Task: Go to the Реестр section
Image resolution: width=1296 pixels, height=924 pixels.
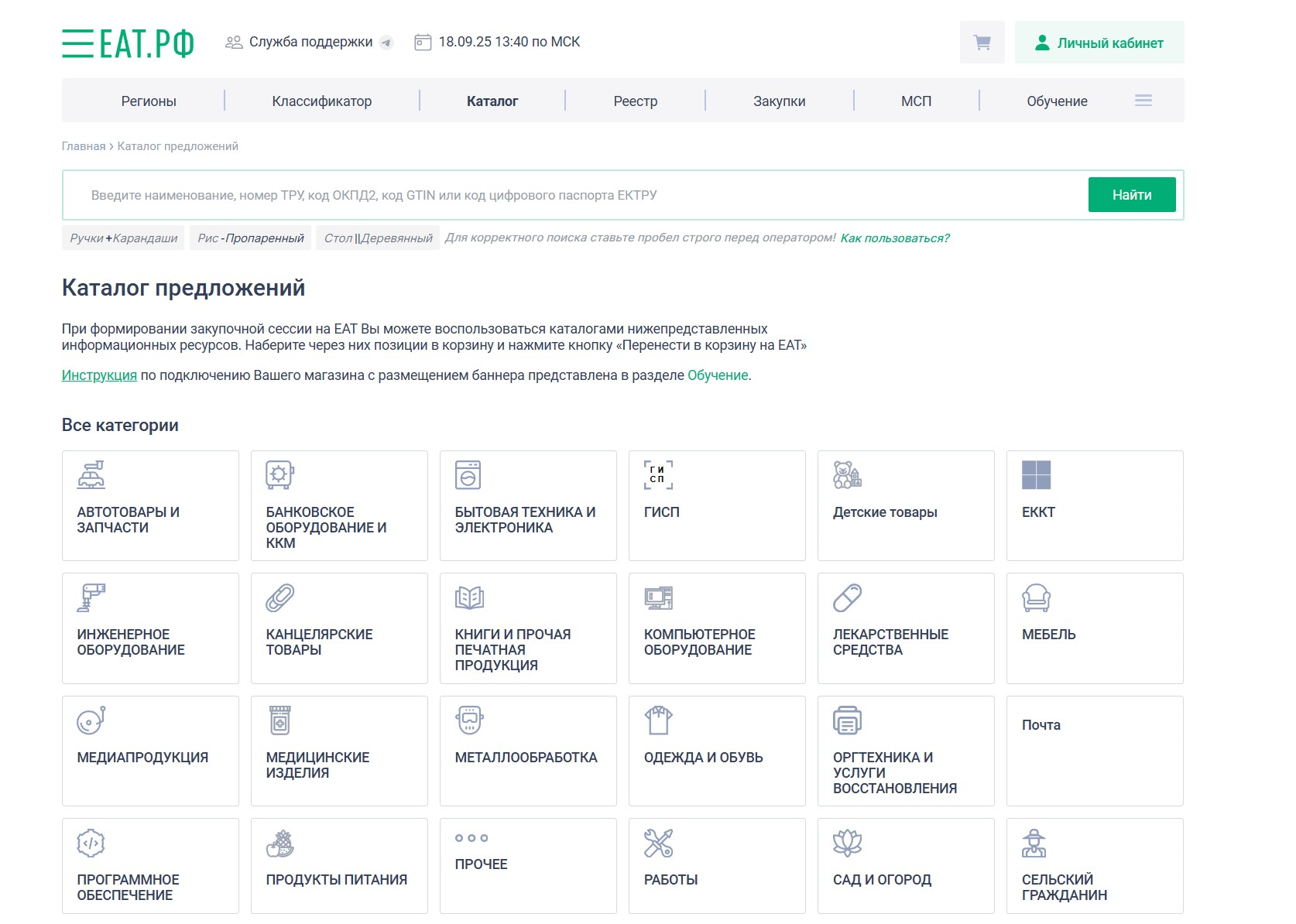Action: 635,101
